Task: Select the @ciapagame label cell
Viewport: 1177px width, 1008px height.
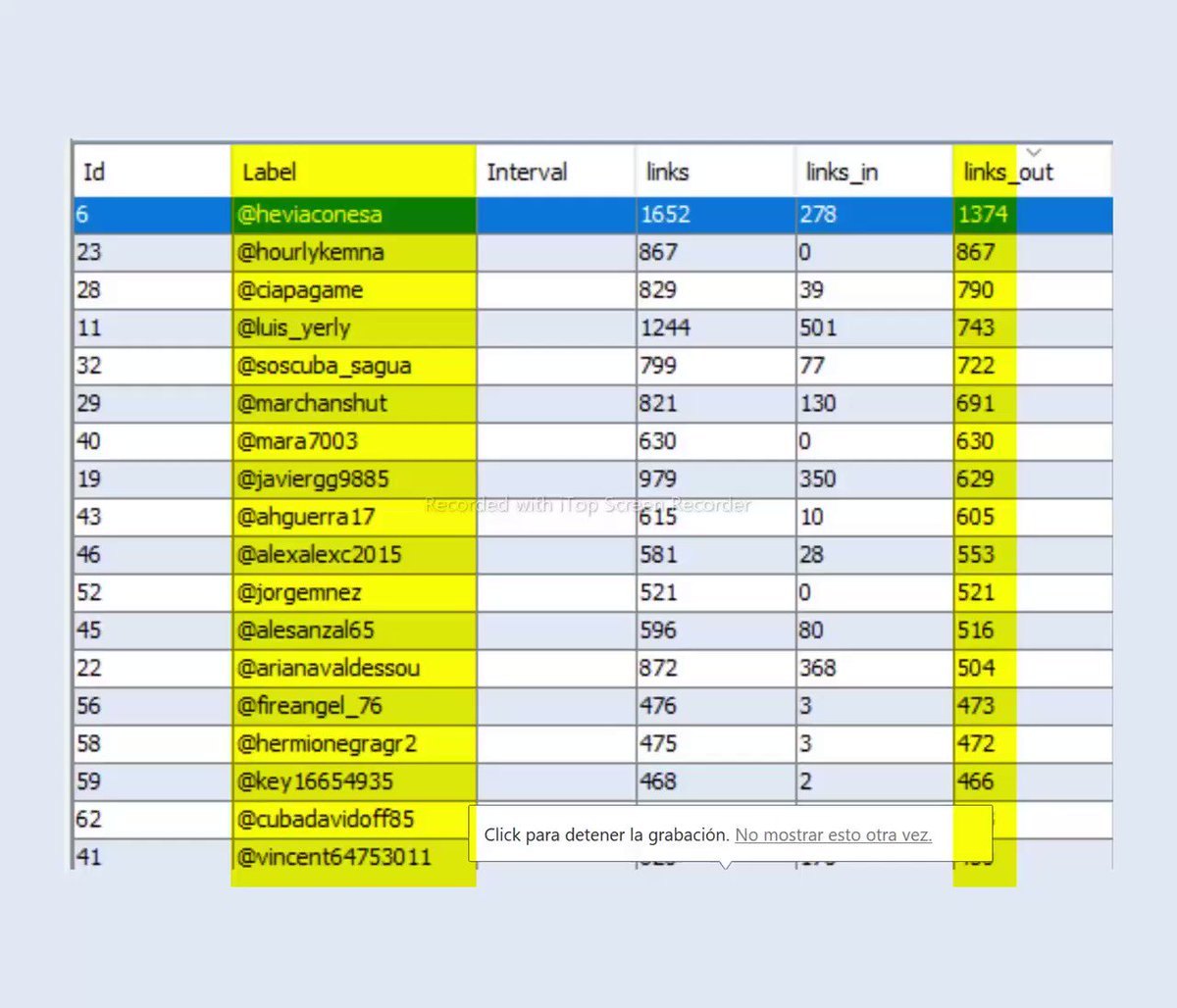Action: point(354,290)
